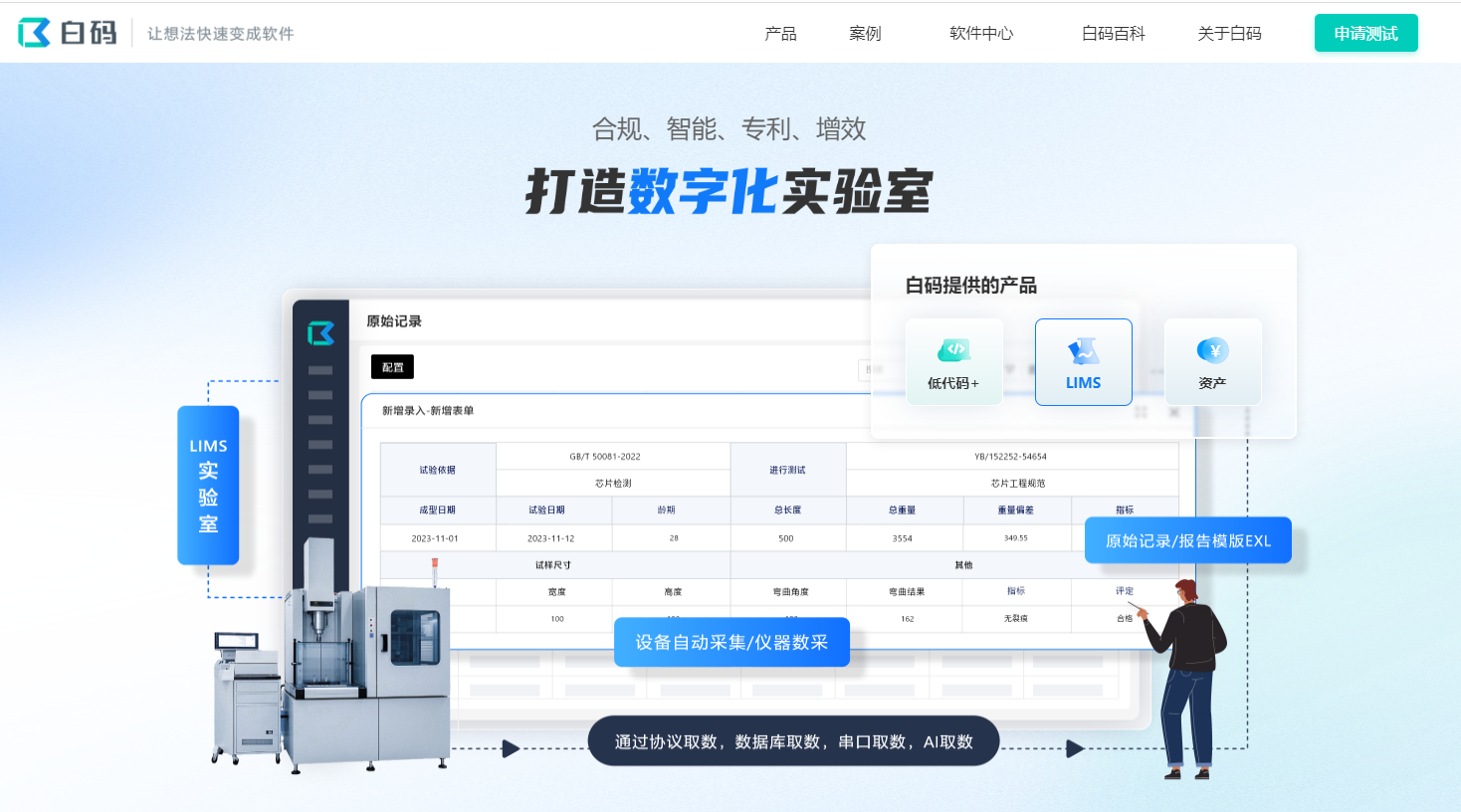Click the 3554 total weight value
This screenshot has height=812, width=1461.
903,538
